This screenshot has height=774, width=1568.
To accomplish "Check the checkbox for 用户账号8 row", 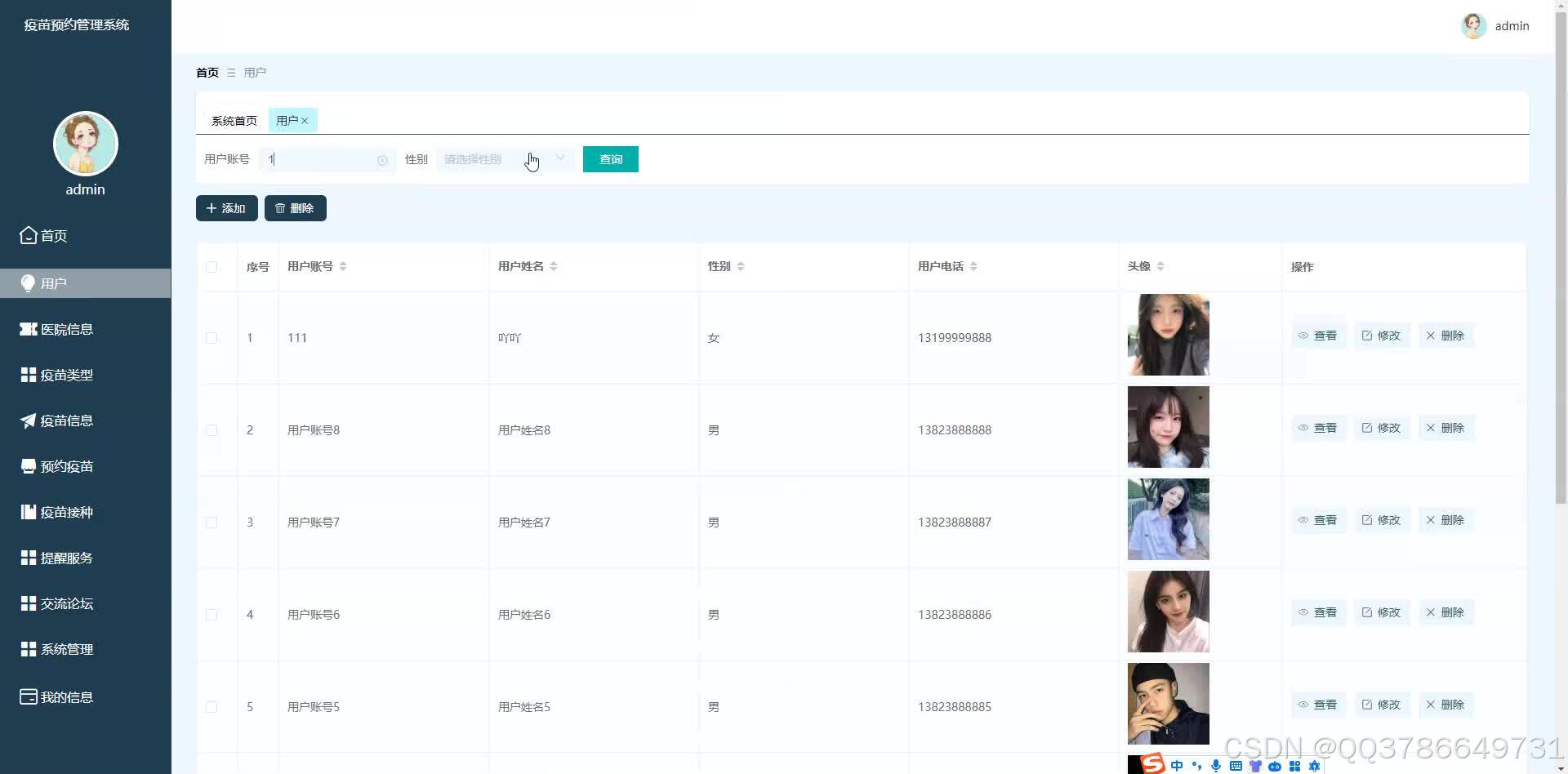I will coord(212,430).
